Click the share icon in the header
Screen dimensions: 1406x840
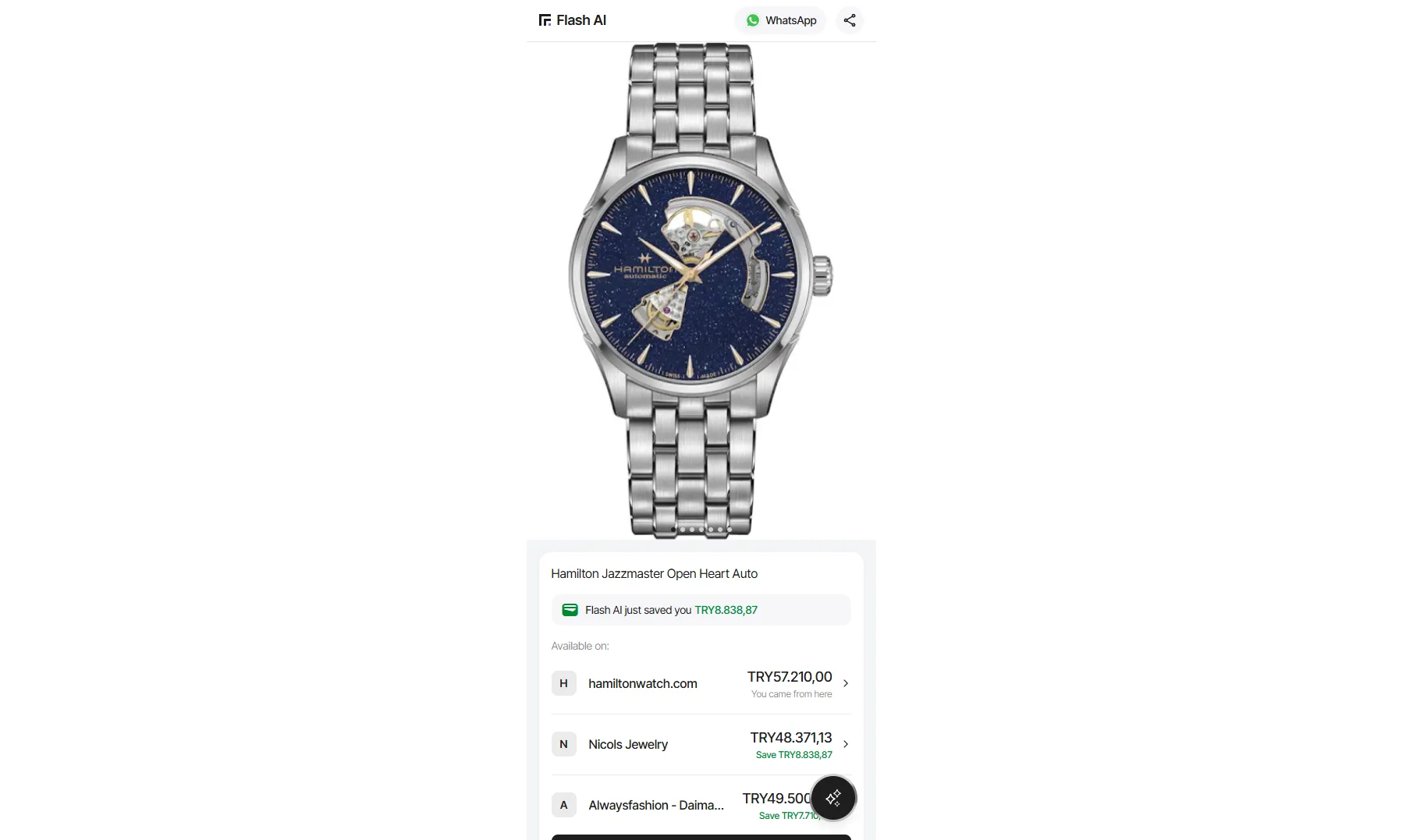(850, 20)
